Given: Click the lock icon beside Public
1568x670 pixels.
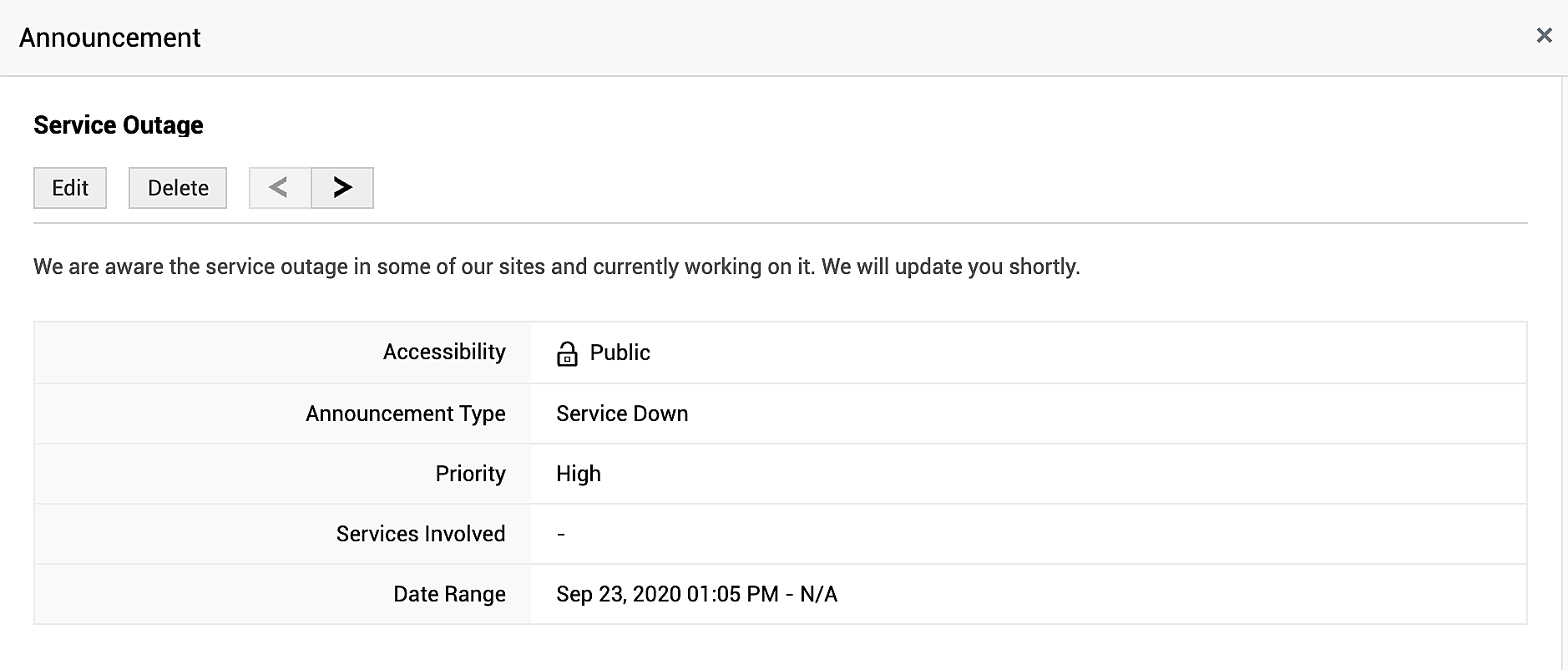Looking at the screenshot, I should pyautogui.click(x=567, y=353).
